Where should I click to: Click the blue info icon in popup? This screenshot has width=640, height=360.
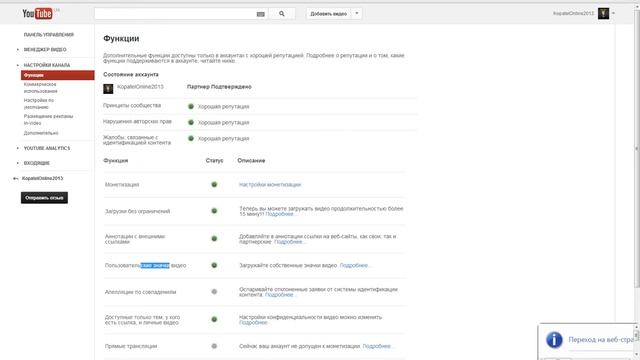pyautogui.click(x=554, y=340)
